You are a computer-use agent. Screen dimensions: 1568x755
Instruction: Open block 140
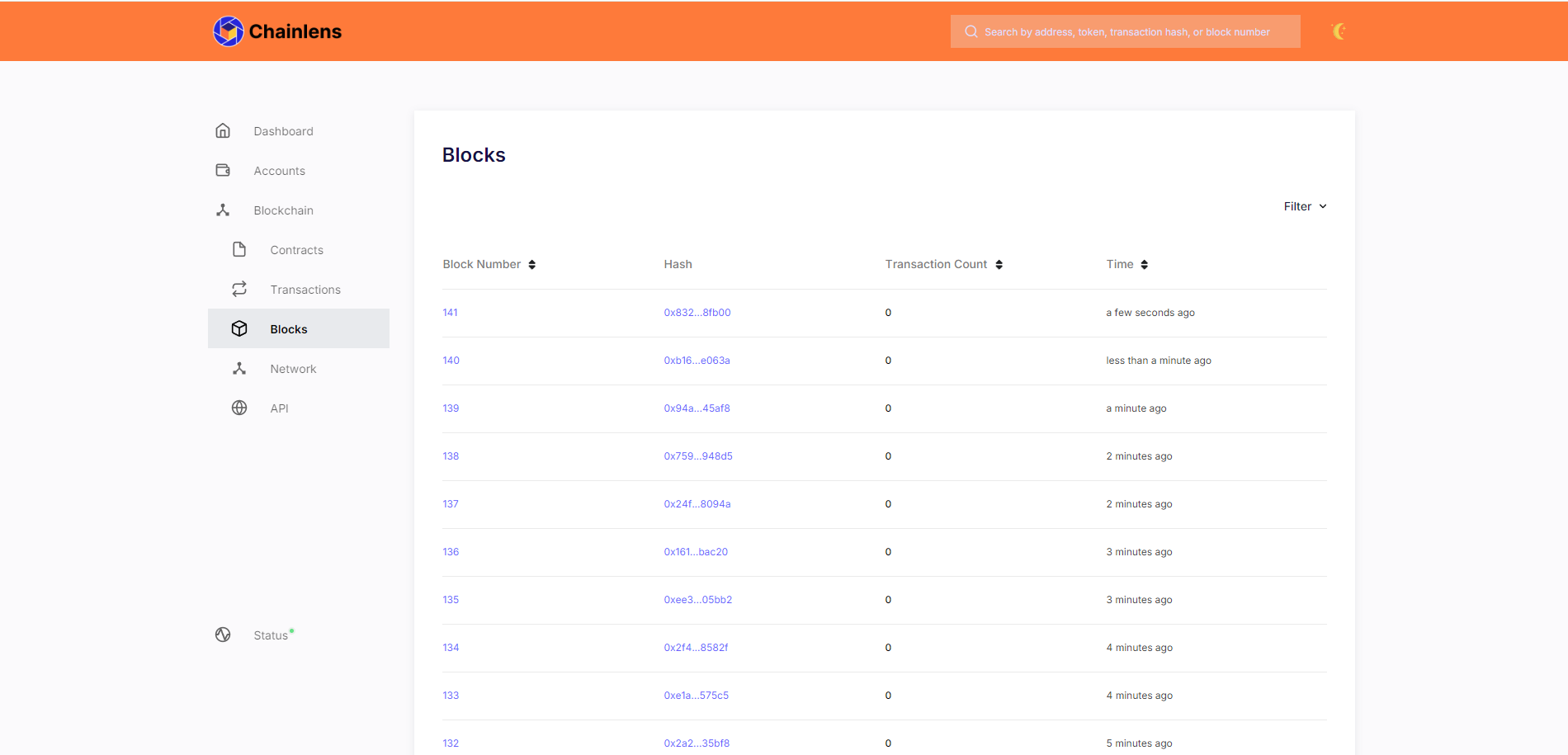[451, 361]
